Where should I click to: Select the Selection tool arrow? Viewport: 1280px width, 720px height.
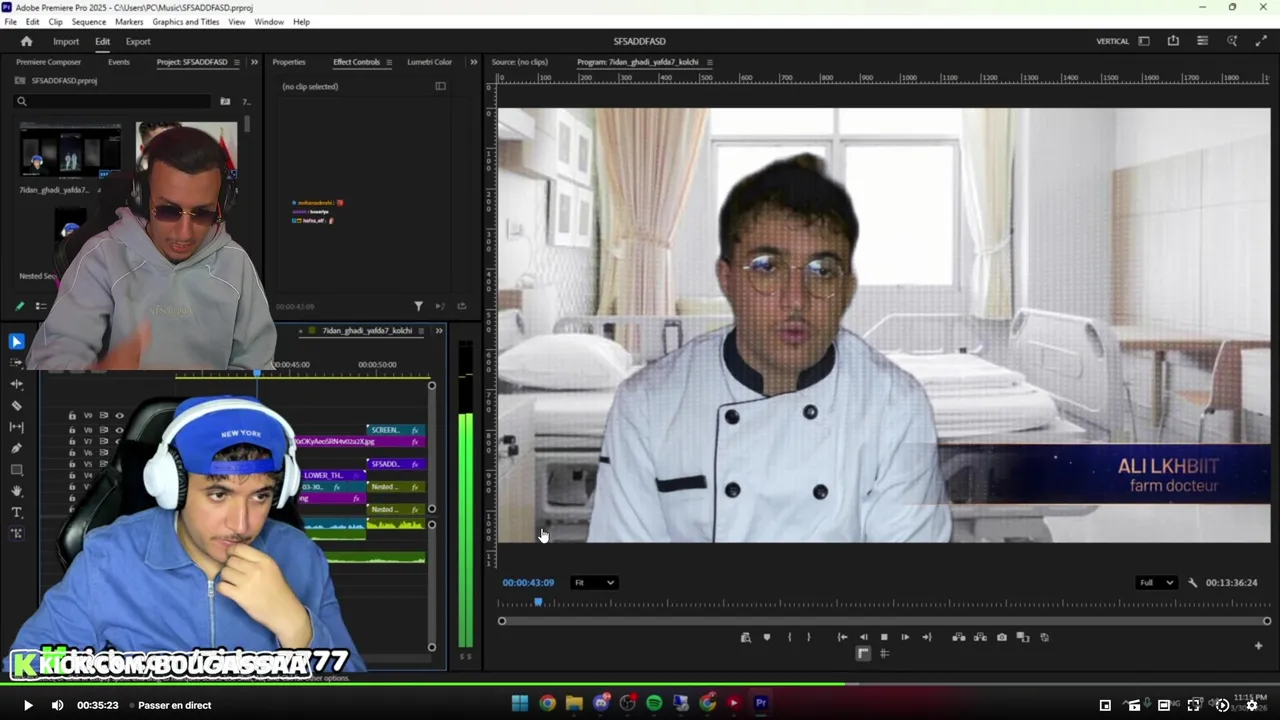16,342
